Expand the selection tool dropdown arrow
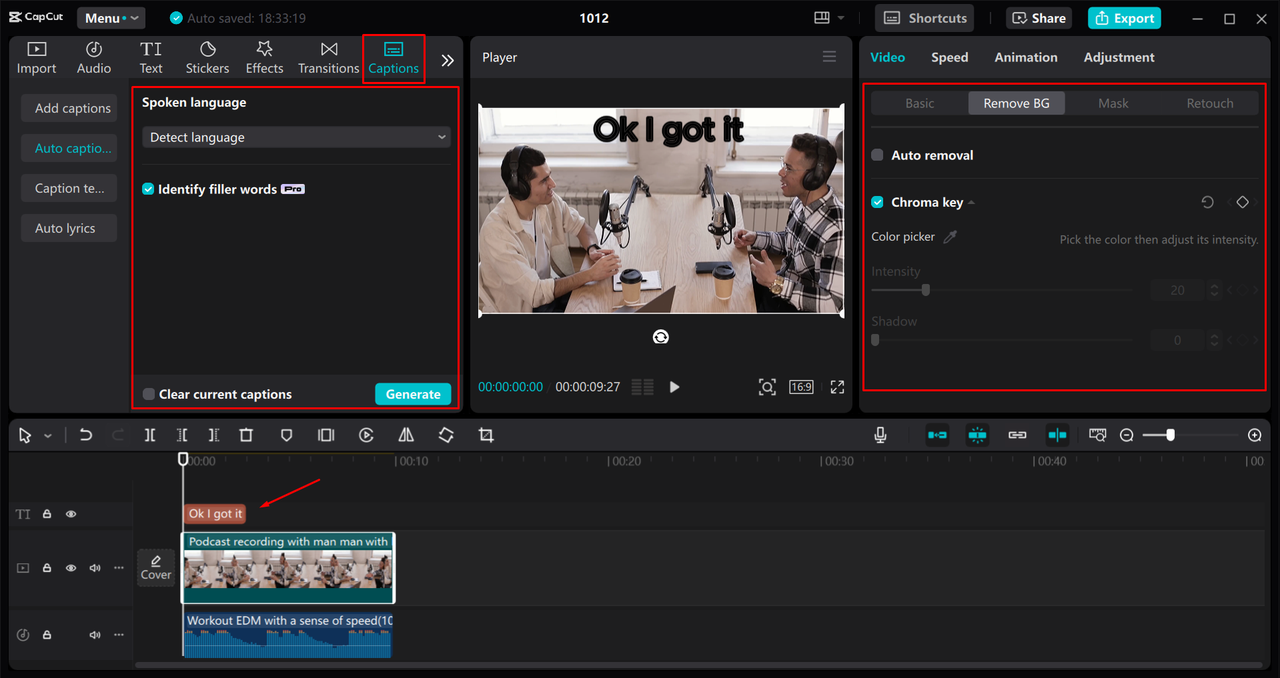The image size is (1280, 678). tap(48, 436)
